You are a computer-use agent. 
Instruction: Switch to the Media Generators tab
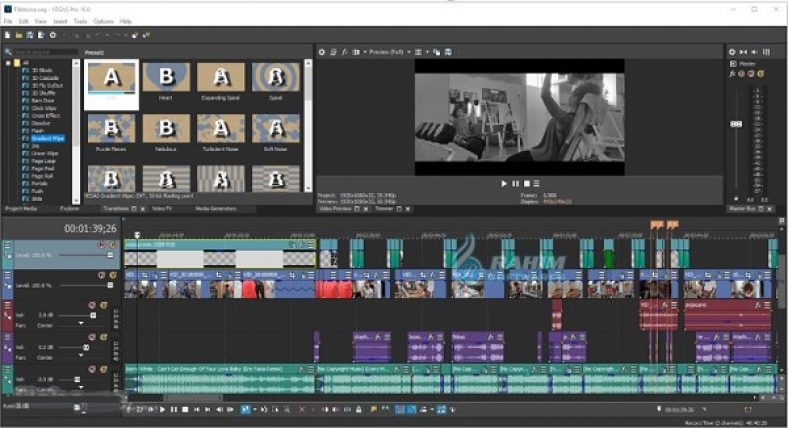[x=215, y=209]
